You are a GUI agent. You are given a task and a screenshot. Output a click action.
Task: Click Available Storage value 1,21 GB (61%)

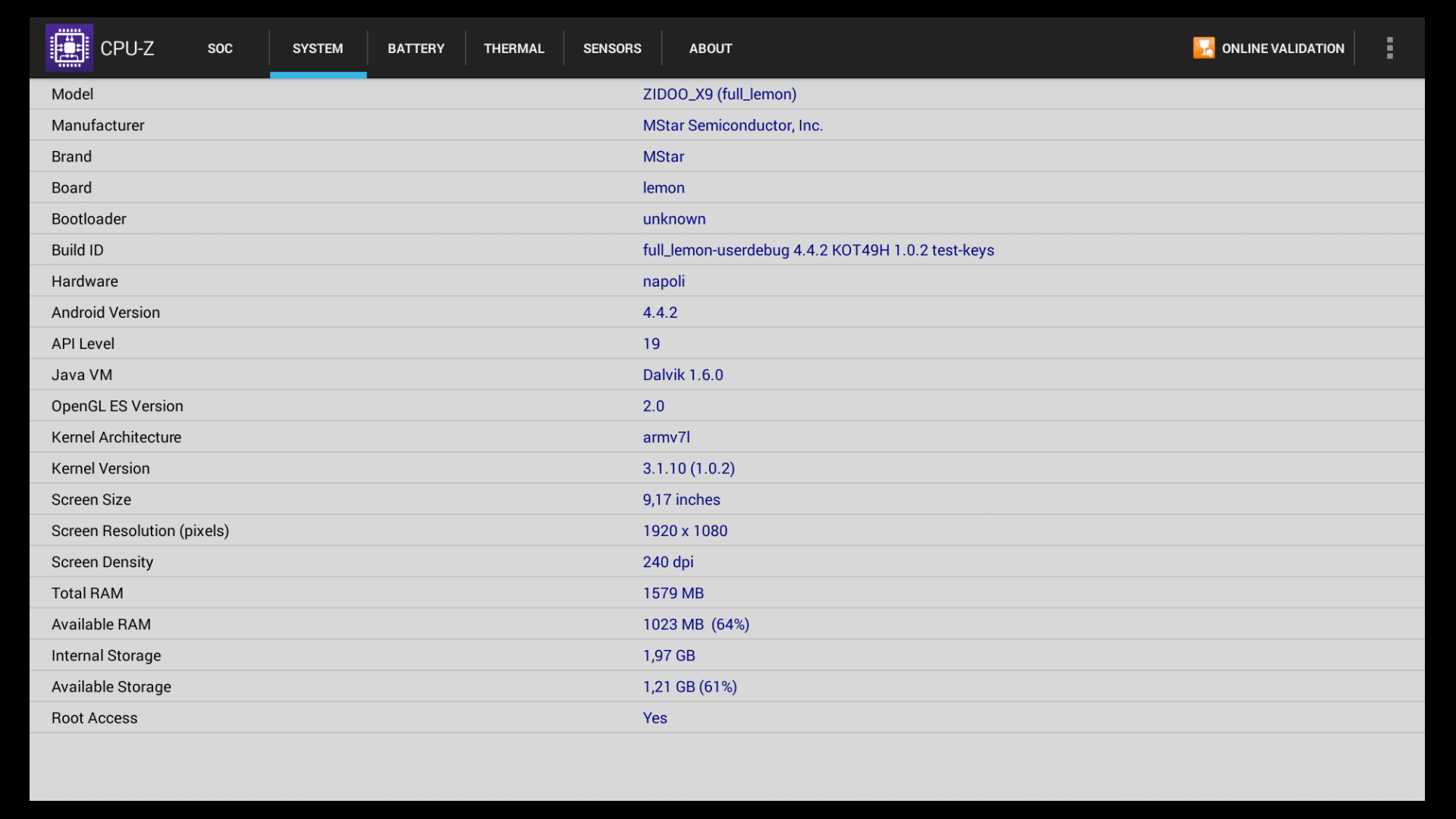pos(690,686)
